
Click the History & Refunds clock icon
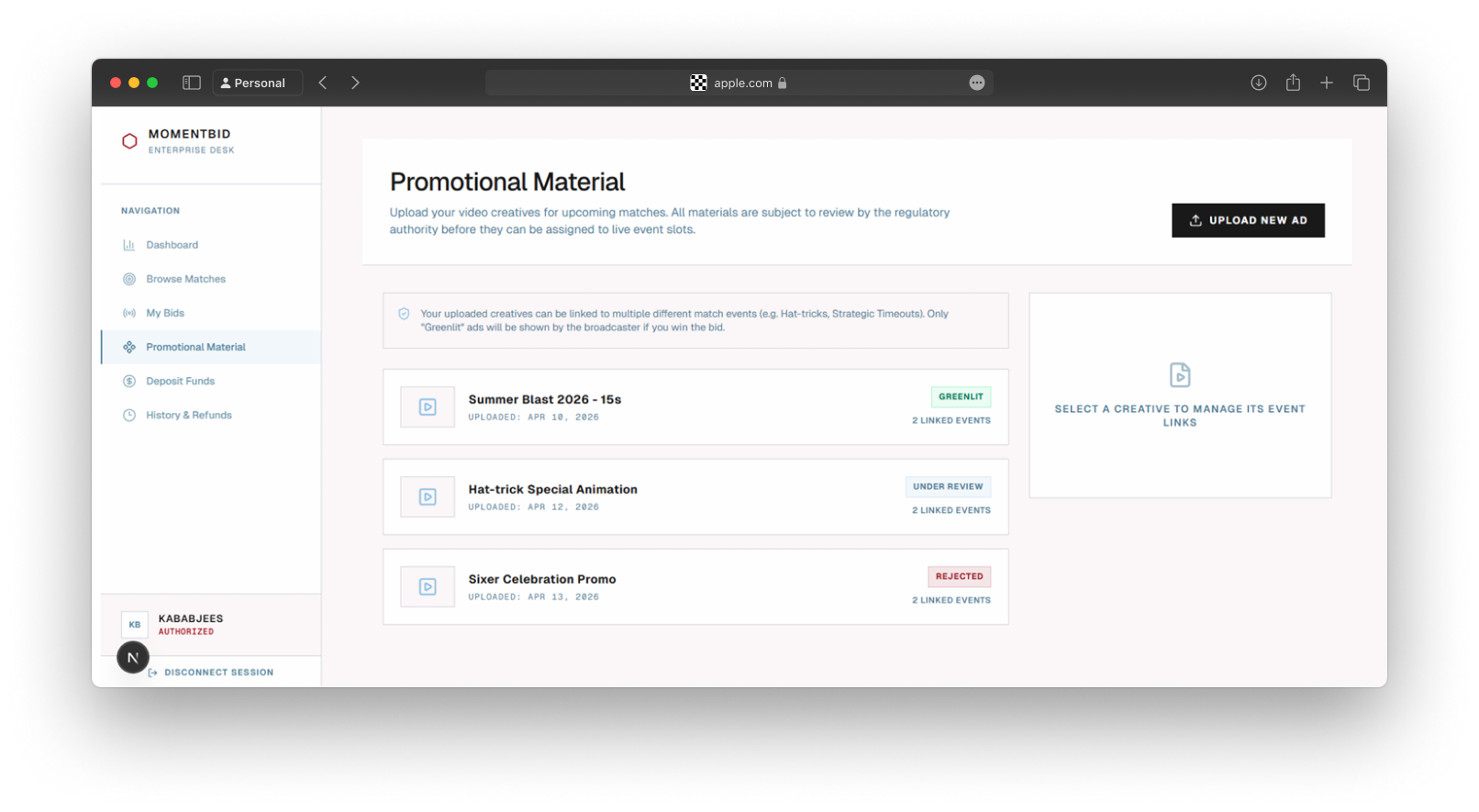(129, 415)
